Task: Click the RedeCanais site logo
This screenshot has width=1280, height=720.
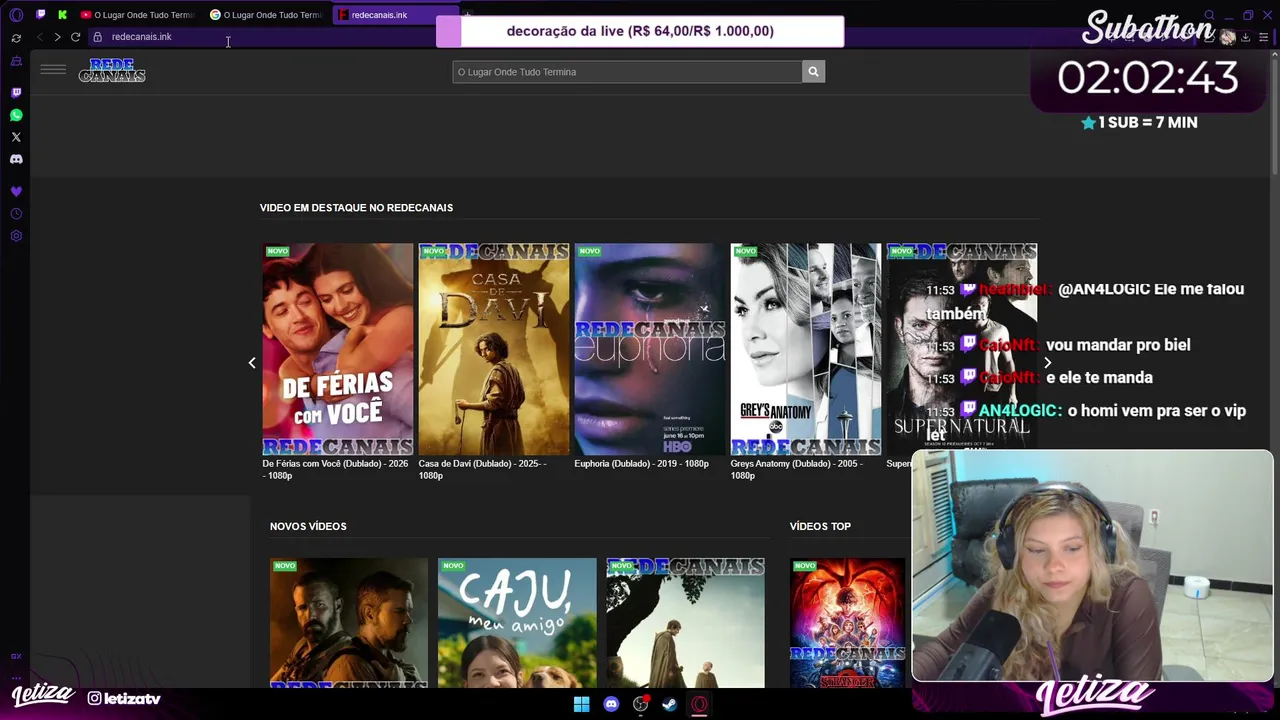Action: (x=112, y=70)
